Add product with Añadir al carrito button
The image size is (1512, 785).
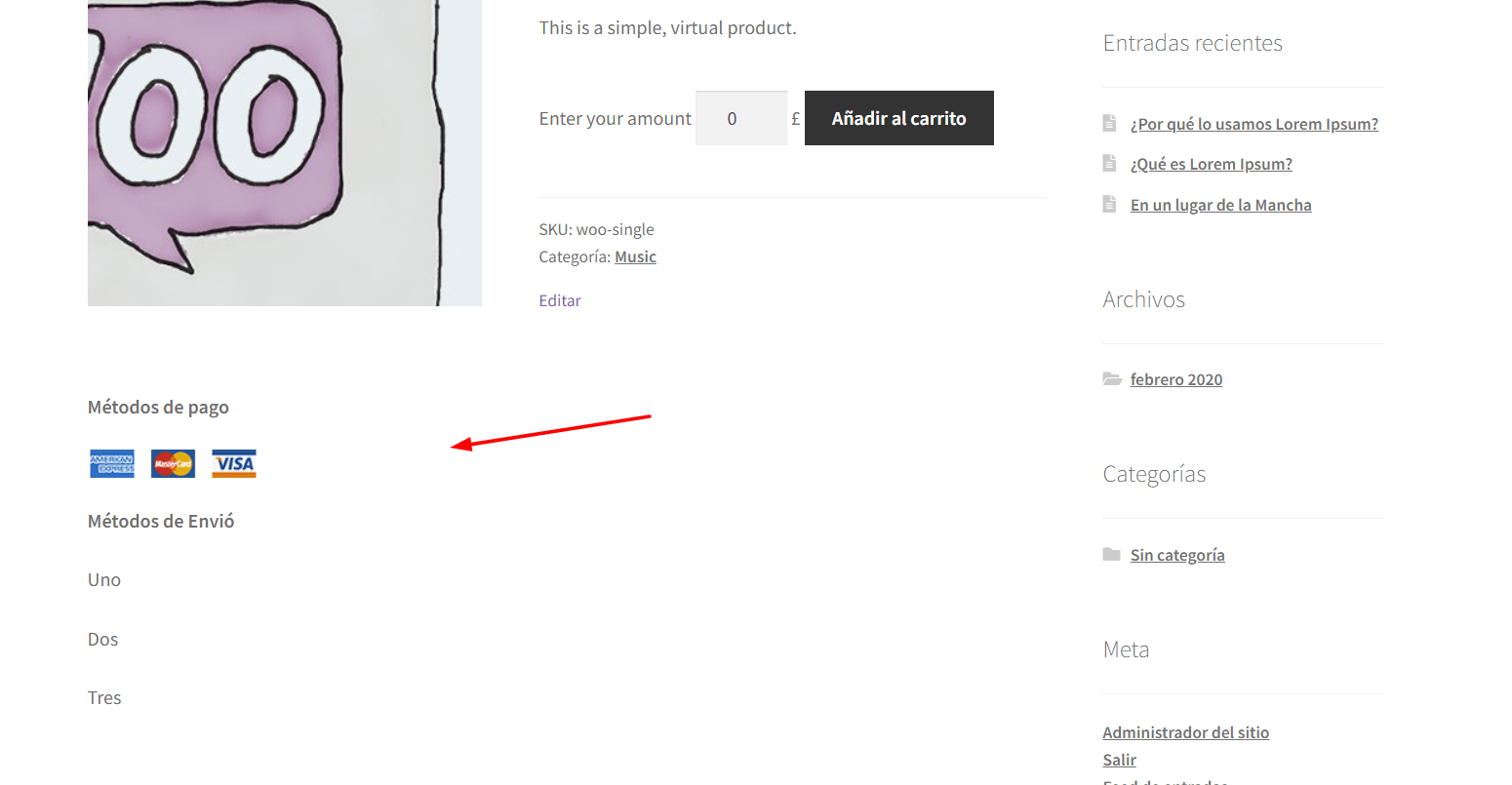(x=899, y=118)
